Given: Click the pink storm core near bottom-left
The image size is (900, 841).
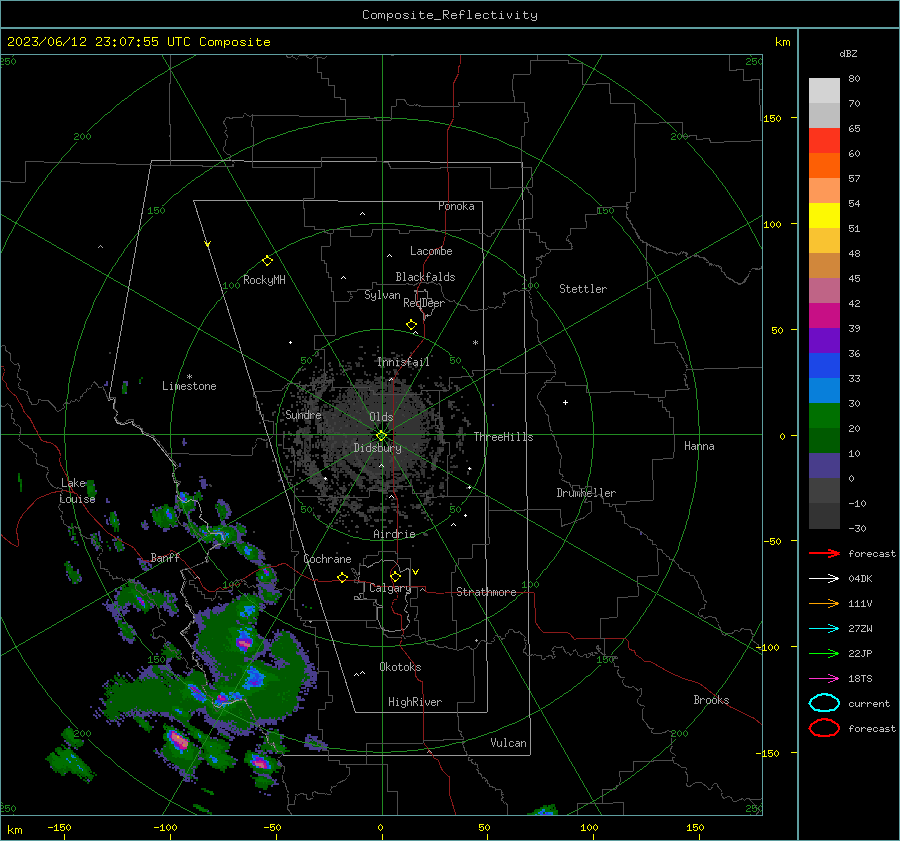Looking at the screenshot, I should (179, 739).
